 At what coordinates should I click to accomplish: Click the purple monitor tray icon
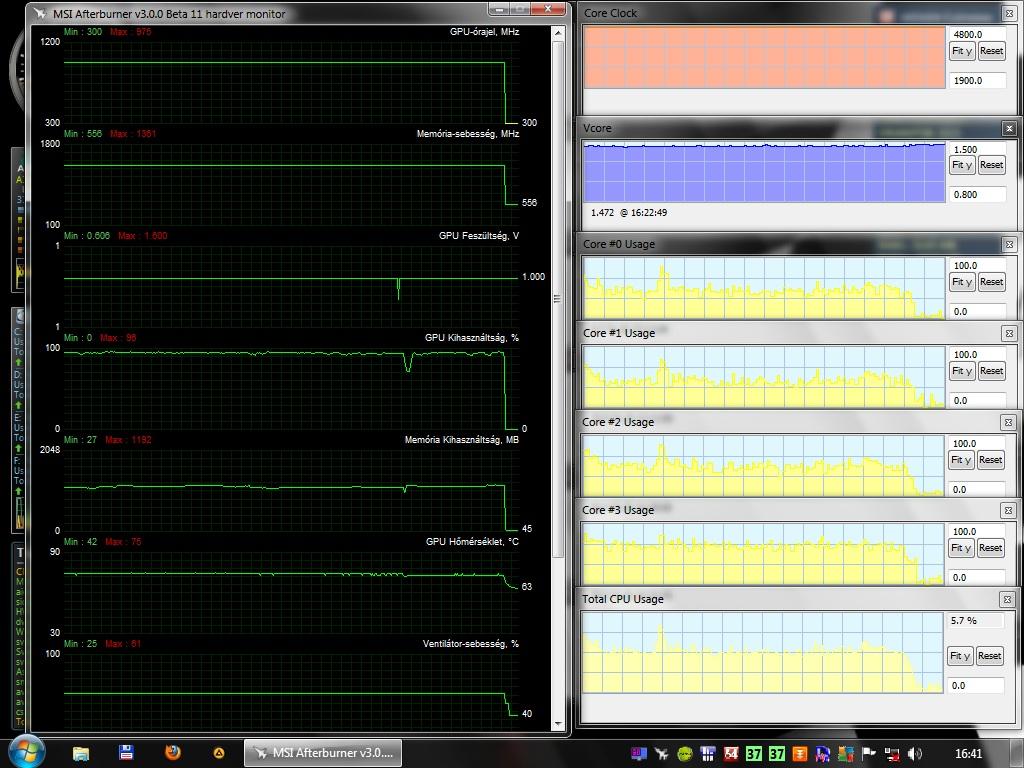tap(638, 754)
